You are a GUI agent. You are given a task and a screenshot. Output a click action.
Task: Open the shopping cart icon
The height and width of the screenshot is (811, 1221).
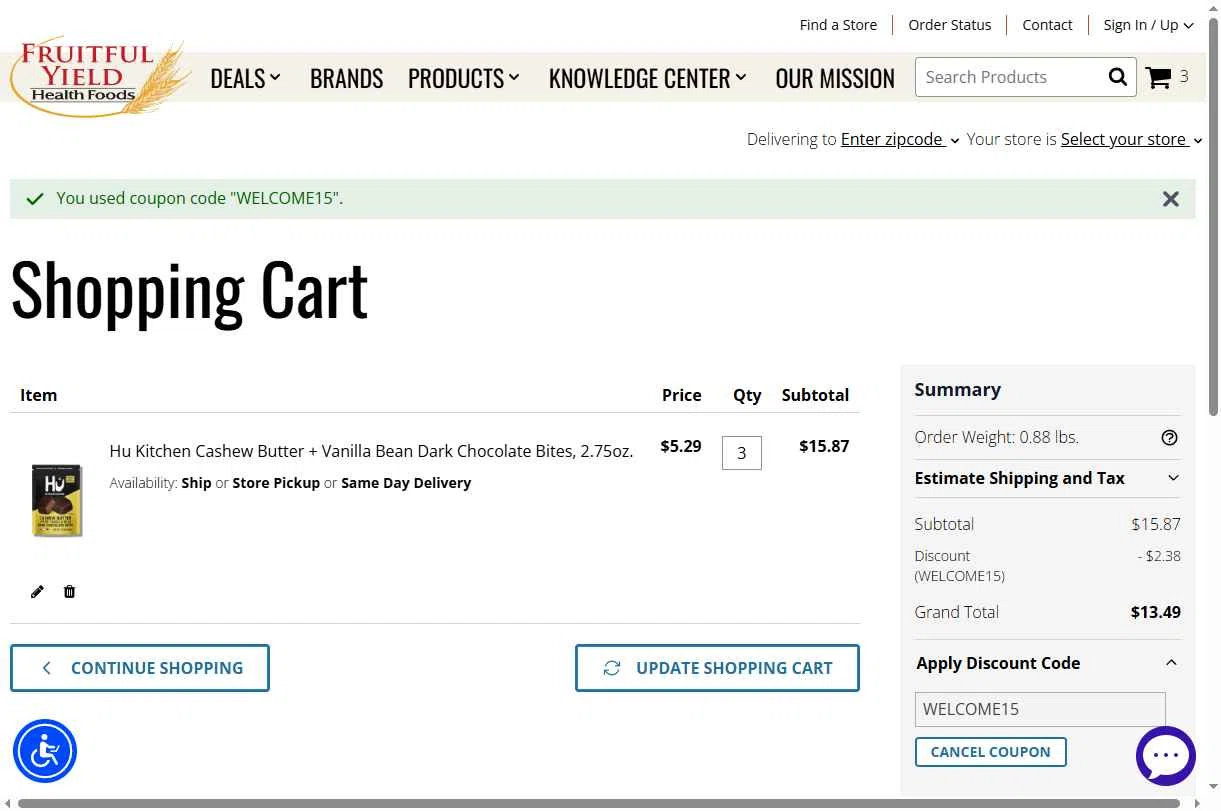click(1158, 77)
